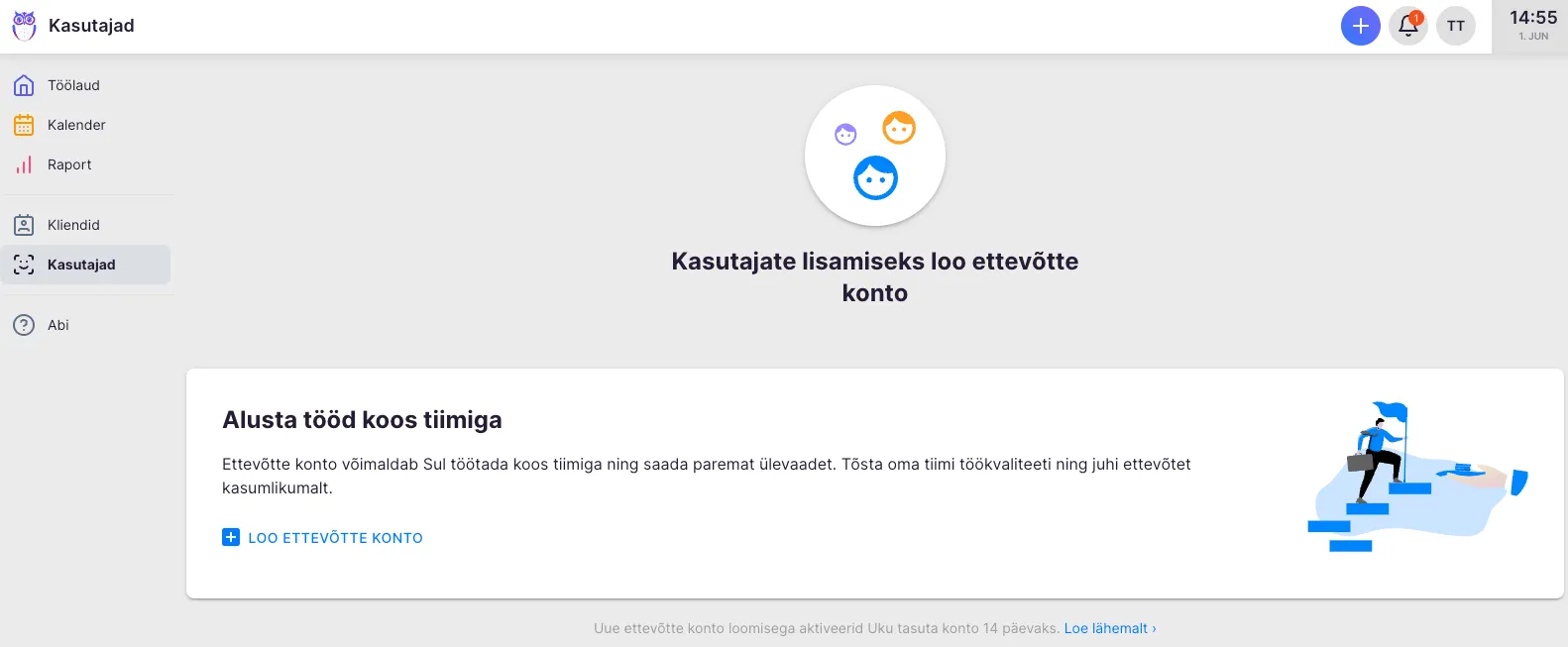Click the Töölaud home icon
The height and width of the screenshot is (647, 1568).
tap(24, 86)
